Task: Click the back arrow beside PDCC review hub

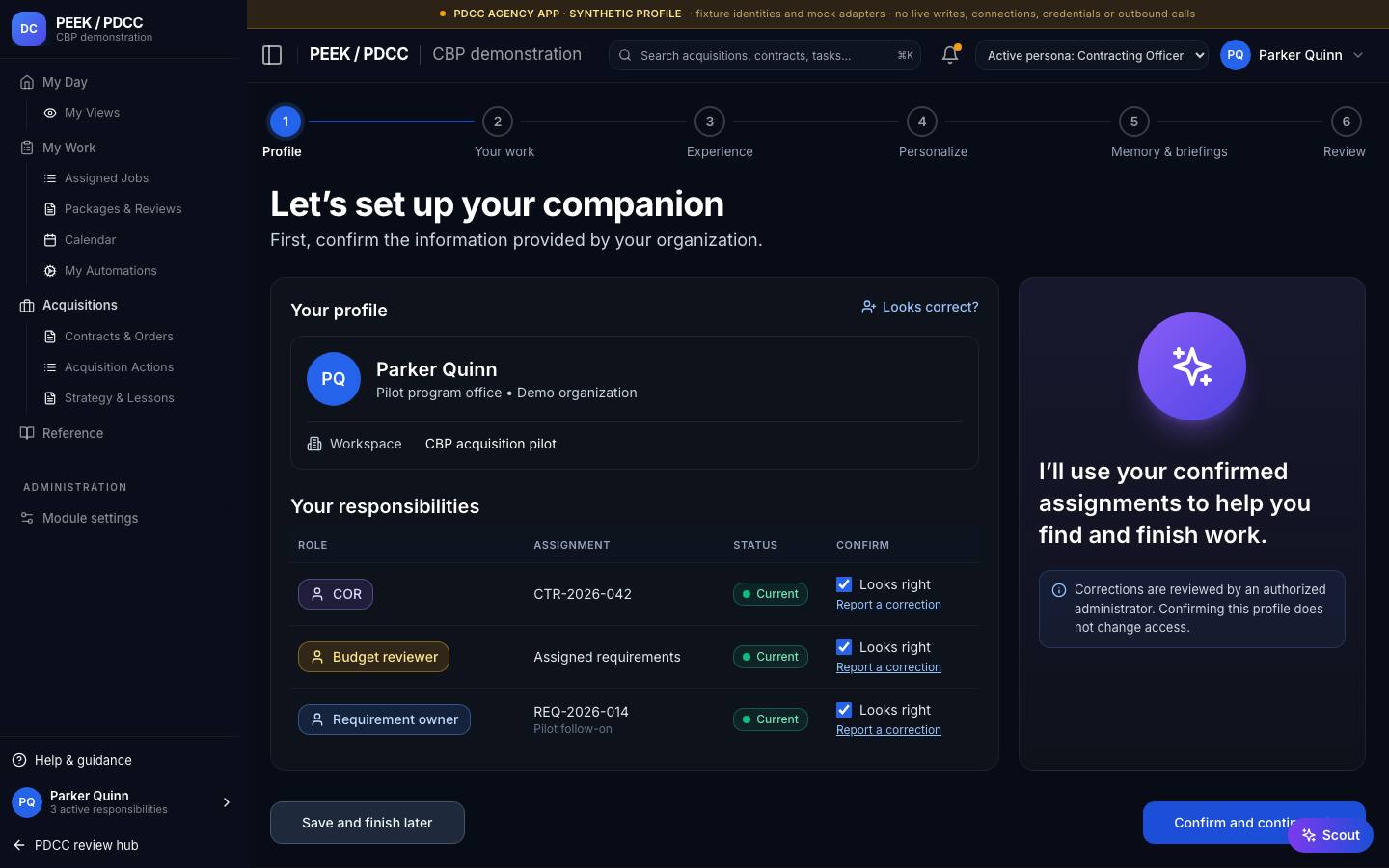Action: coord(19,845)
